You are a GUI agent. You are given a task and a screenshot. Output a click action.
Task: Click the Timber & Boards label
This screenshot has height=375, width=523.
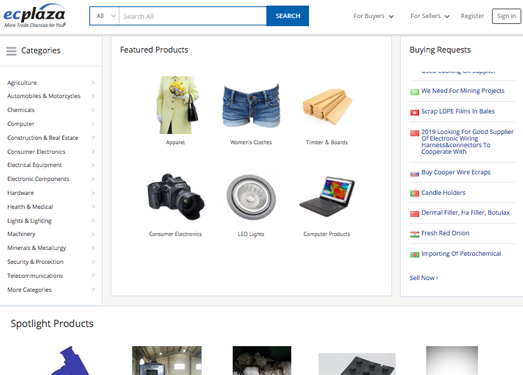click(327, 142)
